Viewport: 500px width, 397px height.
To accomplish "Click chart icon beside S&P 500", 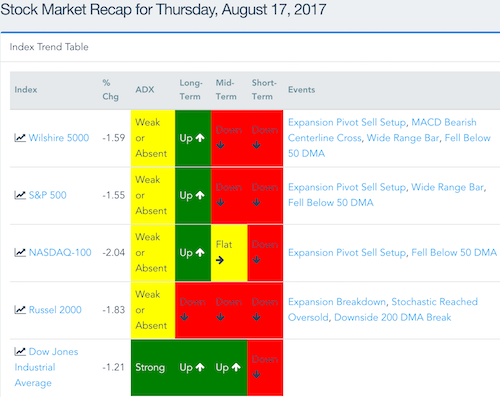I will tap(20, 195).
